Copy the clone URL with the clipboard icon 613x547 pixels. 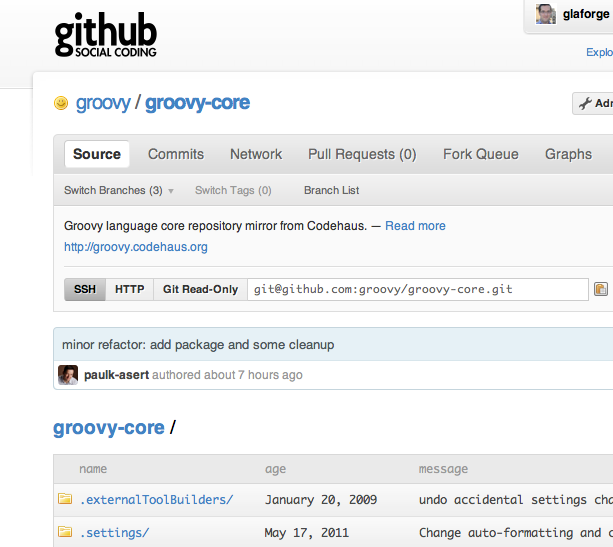[x=601, y=289]
